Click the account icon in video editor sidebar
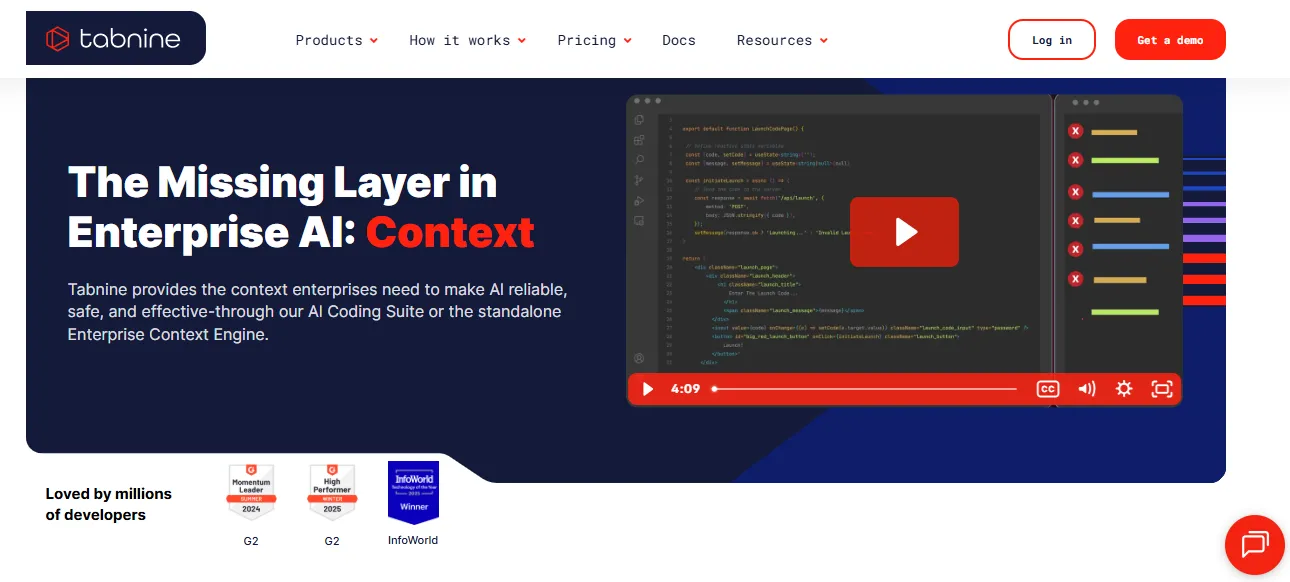The height and width of the screenshot is (582, 1290). (639, 358)
